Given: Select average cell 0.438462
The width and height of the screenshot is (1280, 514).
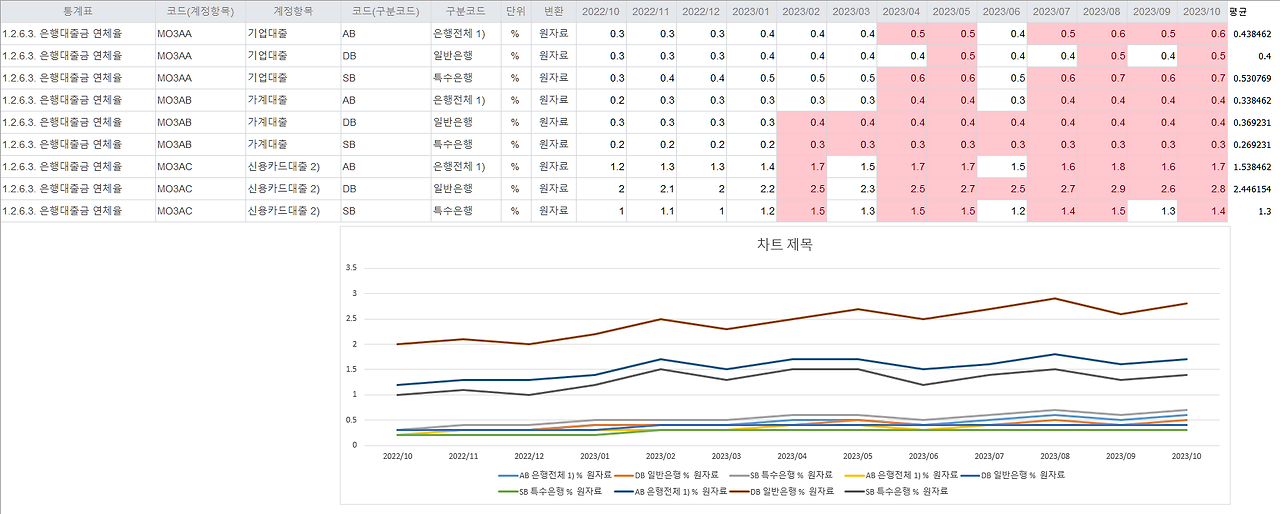Looking at the screenshot, I should click(1252, 33).
